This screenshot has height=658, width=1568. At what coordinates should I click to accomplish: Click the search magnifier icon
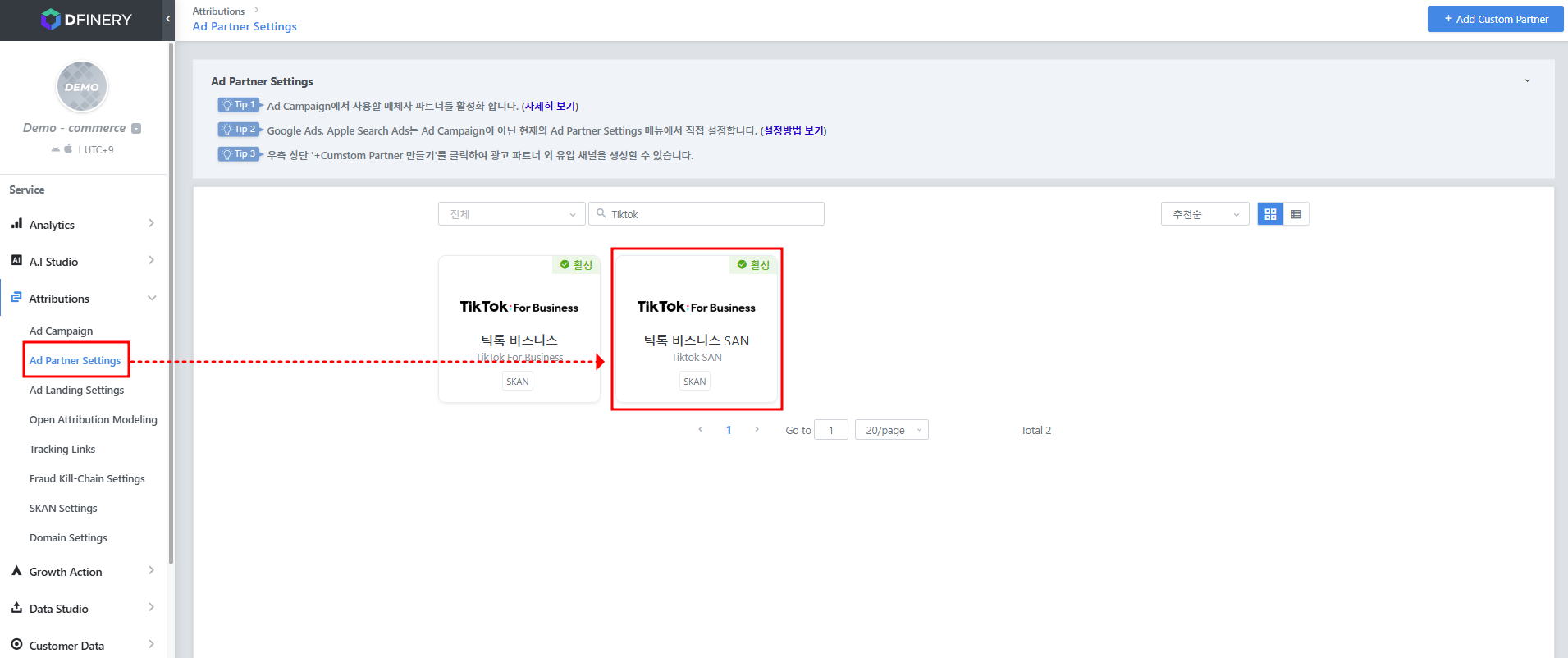click(x=601, y=213)
